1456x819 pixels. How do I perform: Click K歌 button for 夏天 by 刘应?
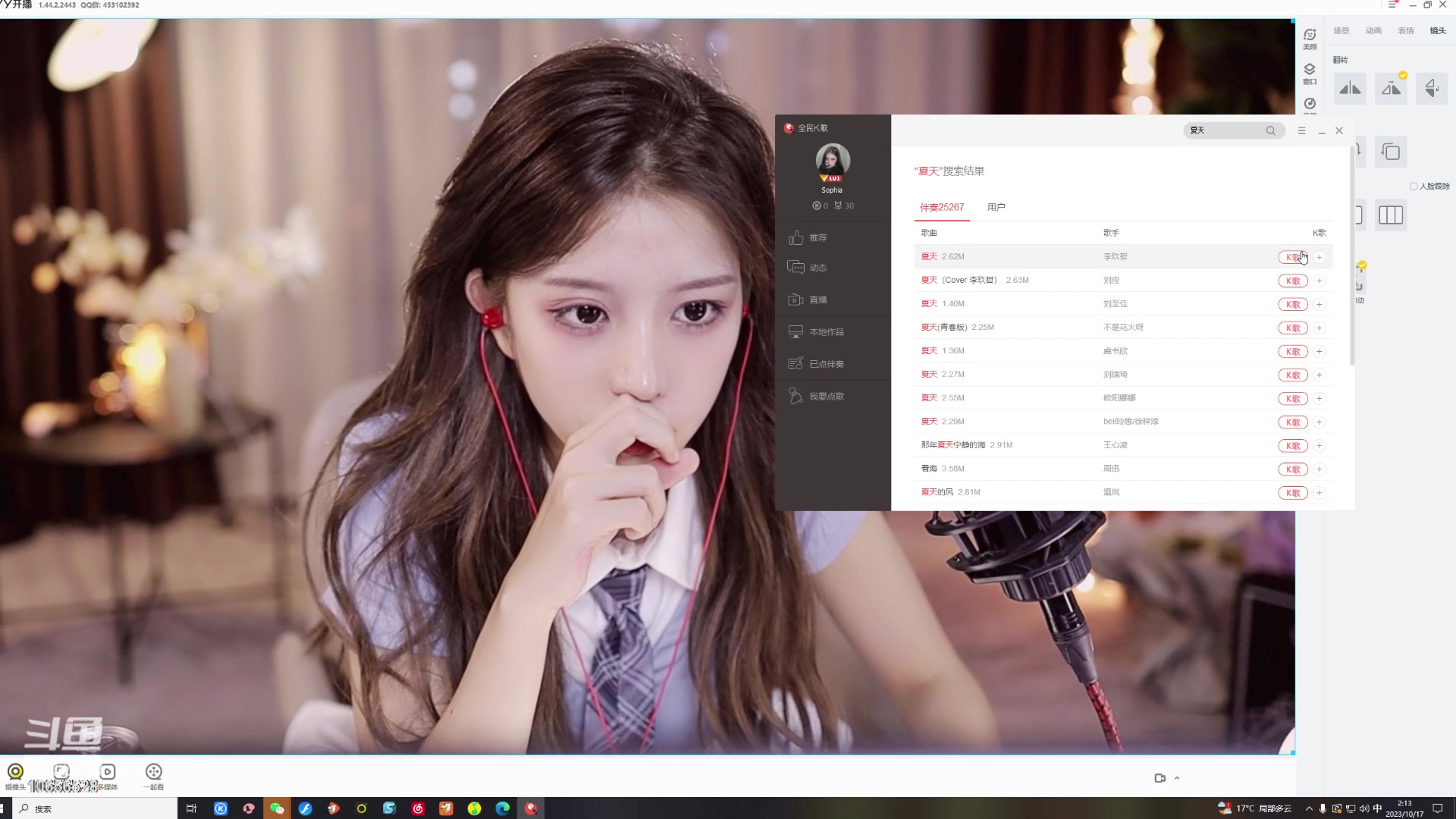pyautogui.click(x=1293, y=281)
